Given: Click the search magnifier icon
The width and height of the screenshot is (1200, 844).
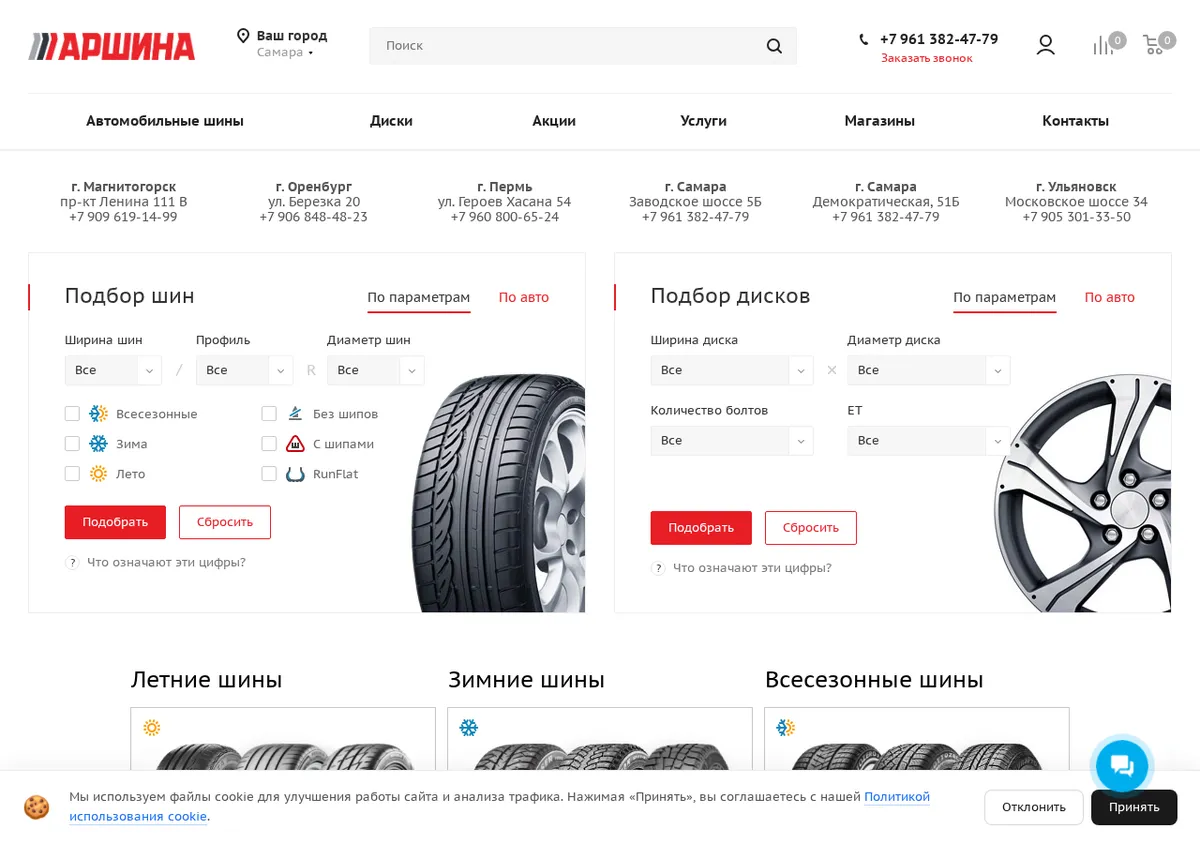Looking at the screenshot, I should pyautogui.click(x=774, y=46).
